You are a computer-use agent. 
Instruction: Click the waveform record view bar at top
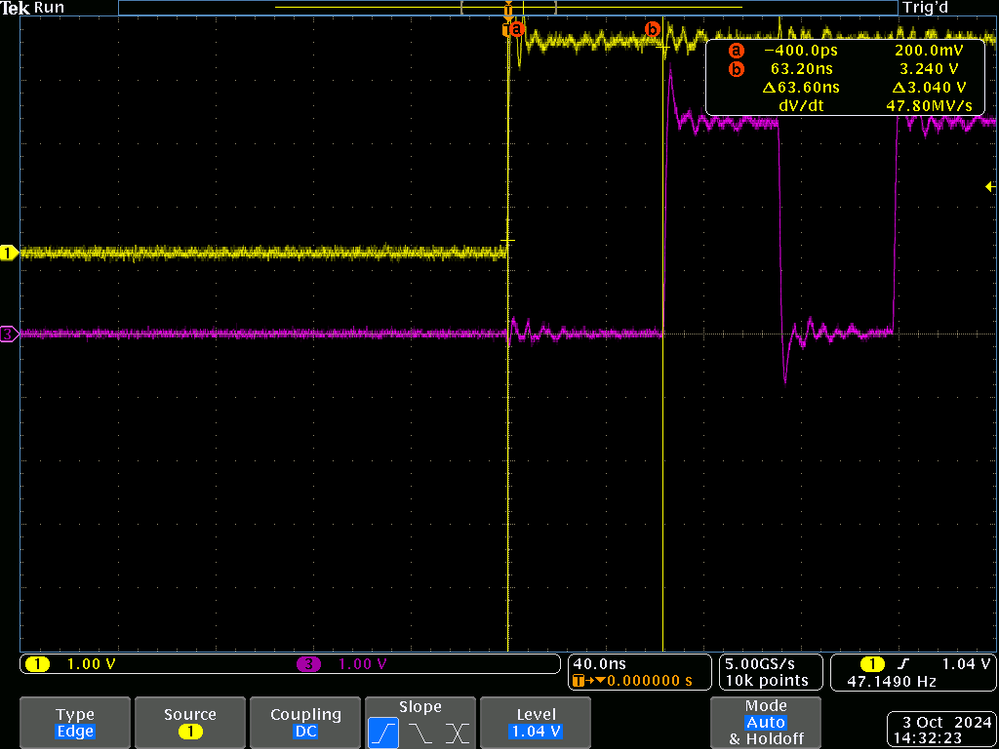pyautogui.click(x=508, y=8)
